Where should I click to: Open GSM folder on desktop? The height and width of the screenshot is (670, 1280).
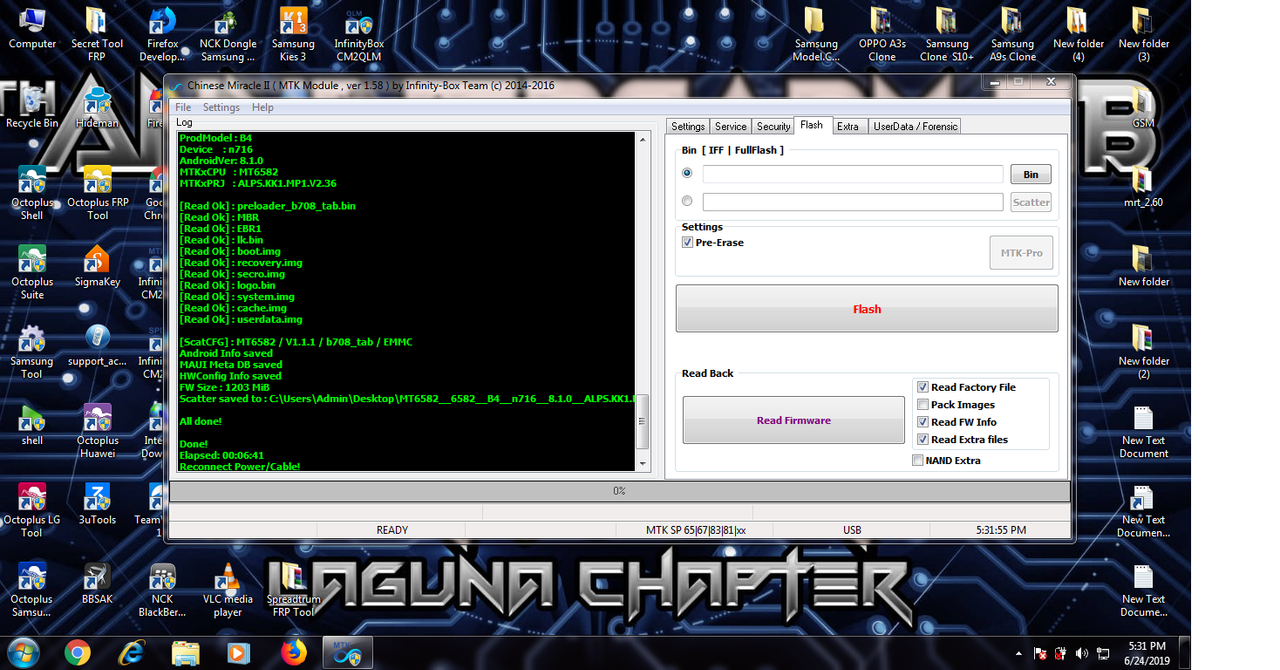[1143, 108]
